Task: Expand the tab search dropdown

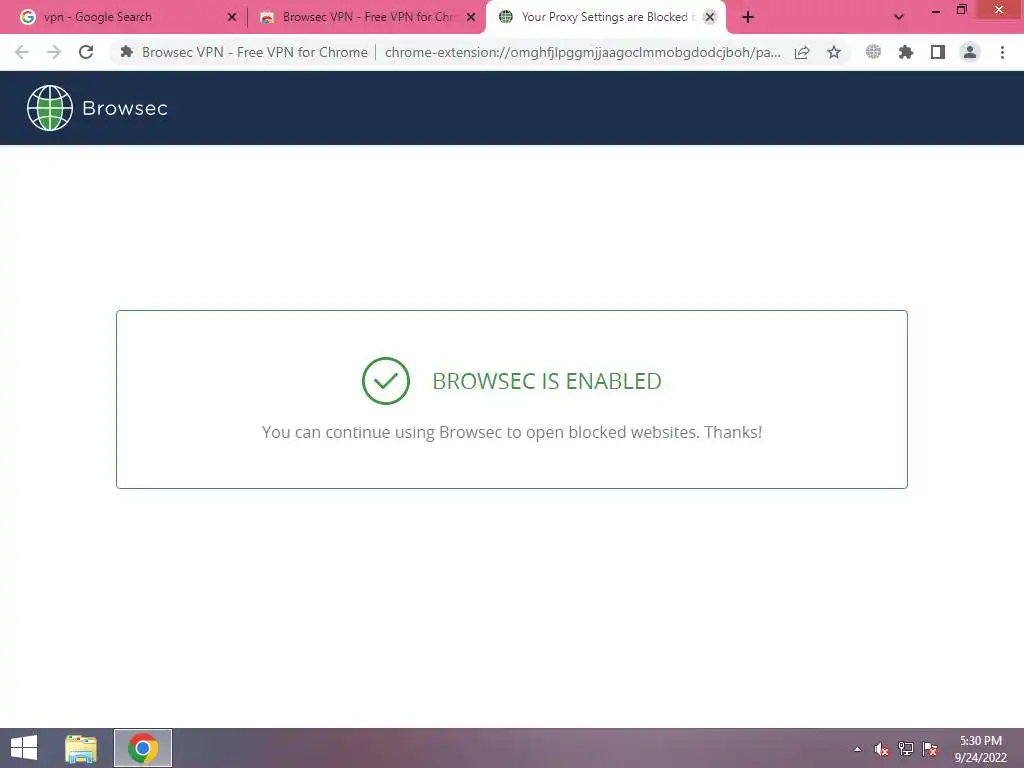Action: tap(899, 17)
